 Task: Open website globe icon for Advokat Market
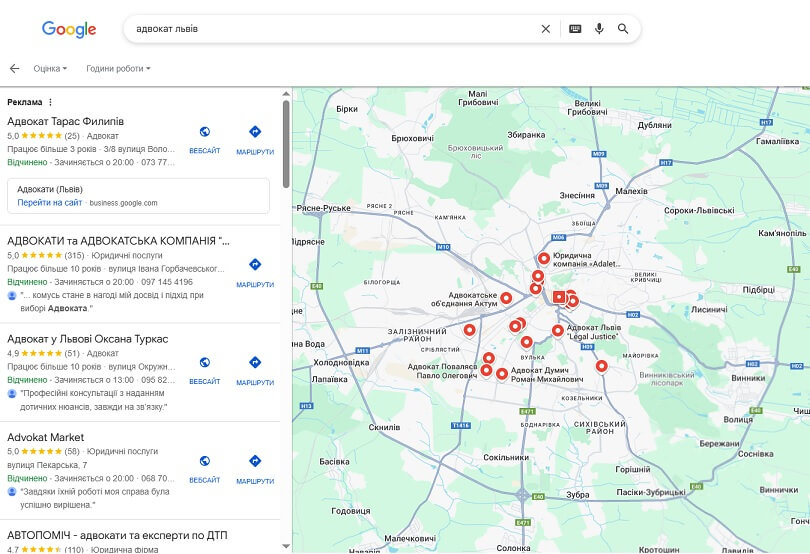click(205, 460)
